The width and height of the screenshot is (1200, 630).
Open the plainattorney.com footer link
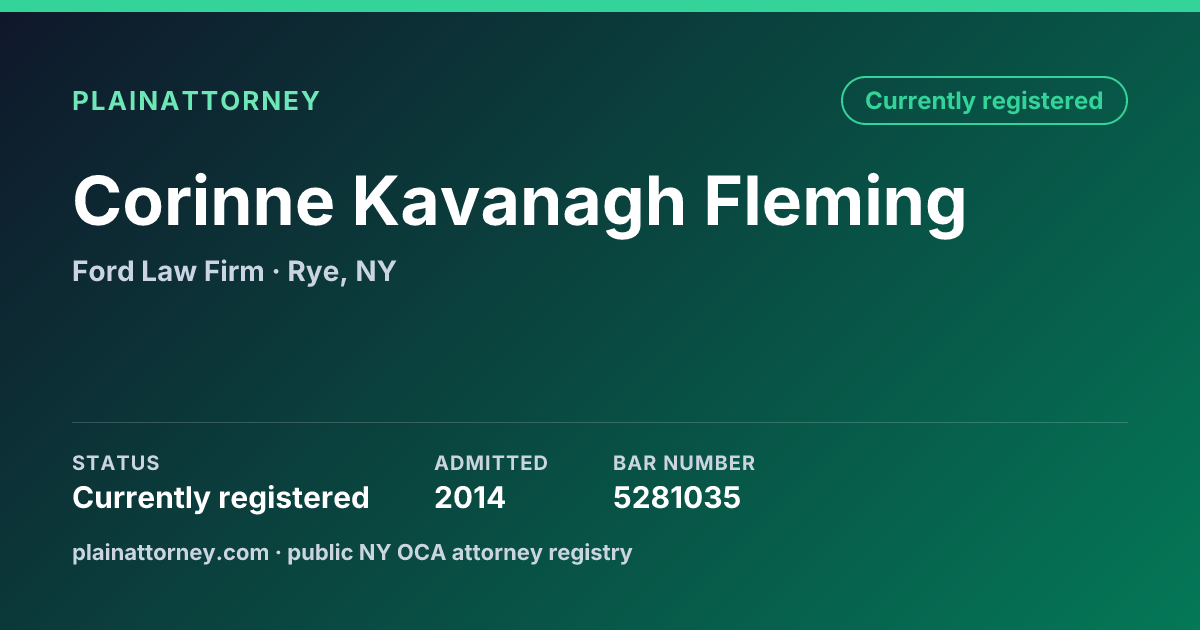point(171,552)
